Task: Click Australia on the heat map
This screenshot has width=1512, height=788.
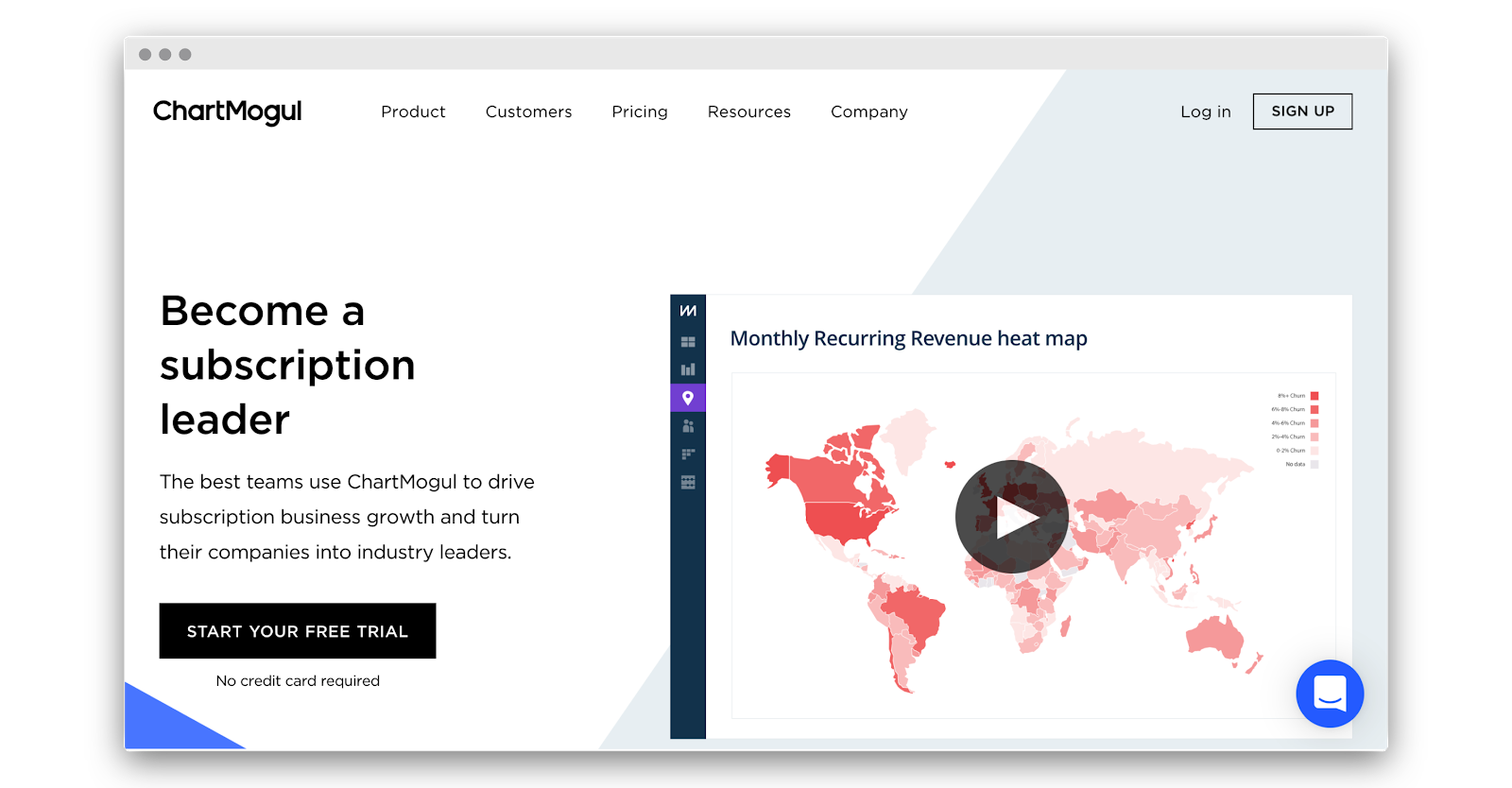Action: click(1216, 637)
